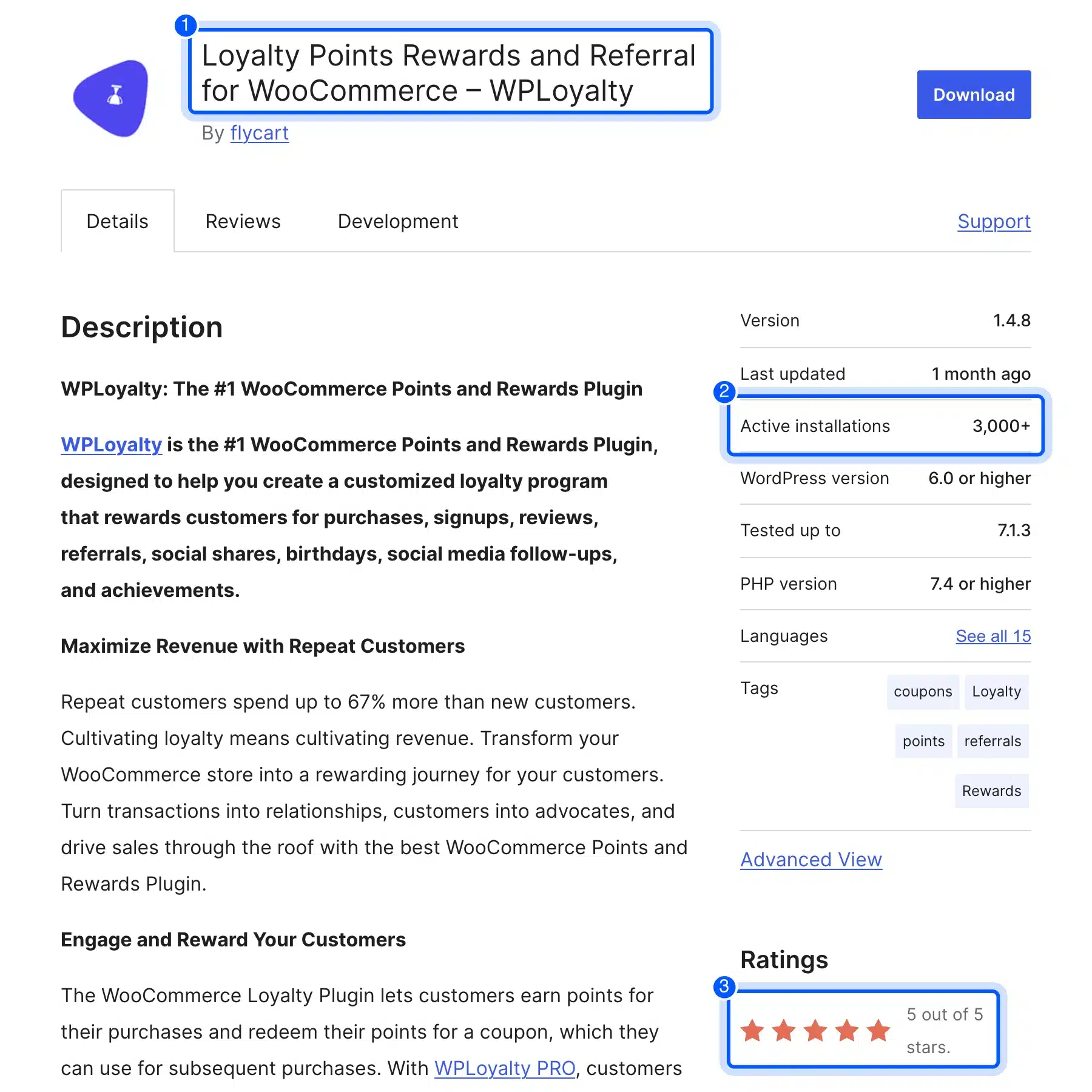The image size is (1092, 1092).
Task: Switch to the Reviews tab
Action: pyautogui.click(x=243, y=221)
